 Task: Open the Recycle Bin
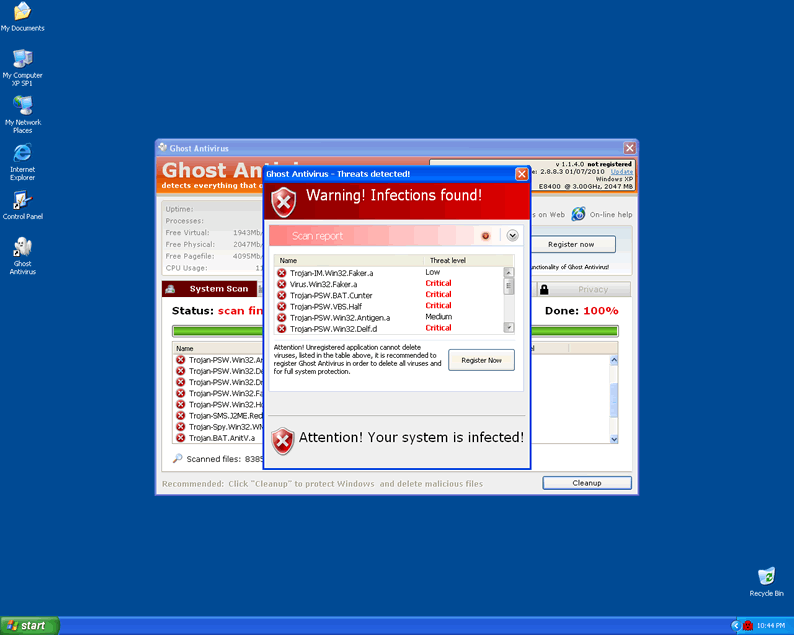click(x=766, y=577)
